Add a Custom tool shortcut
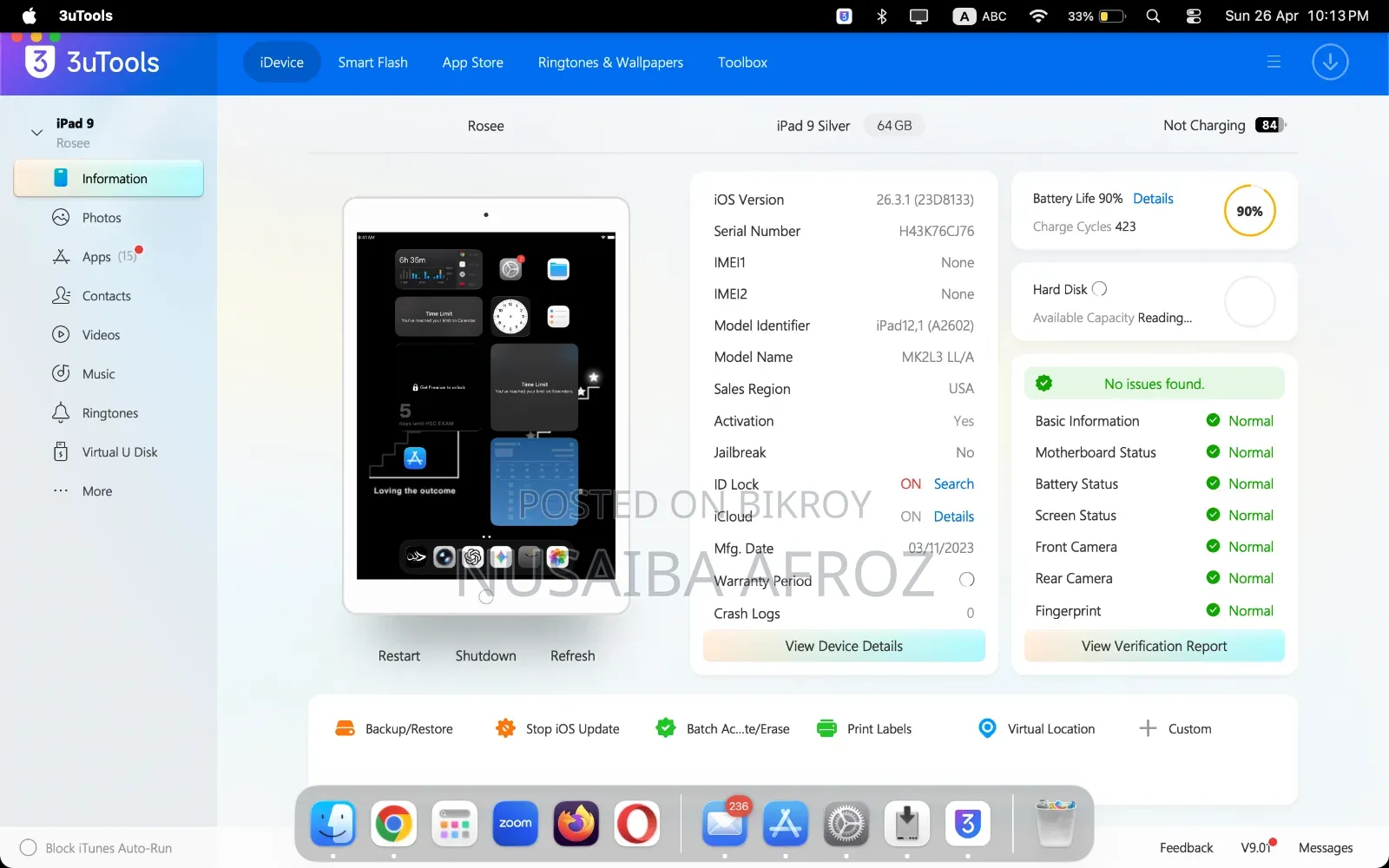The width and height of the screenshot is (1389, 868). [x=1175, y=728]
